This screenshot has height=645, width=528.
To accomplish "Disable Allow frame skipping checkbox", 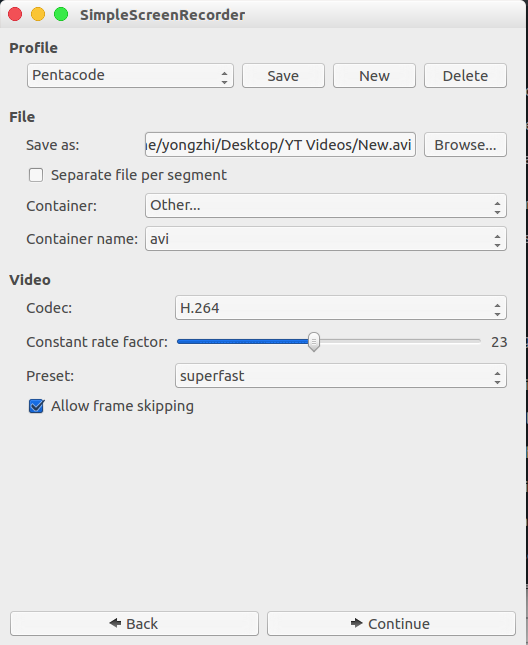I will (x=36, y=406).
